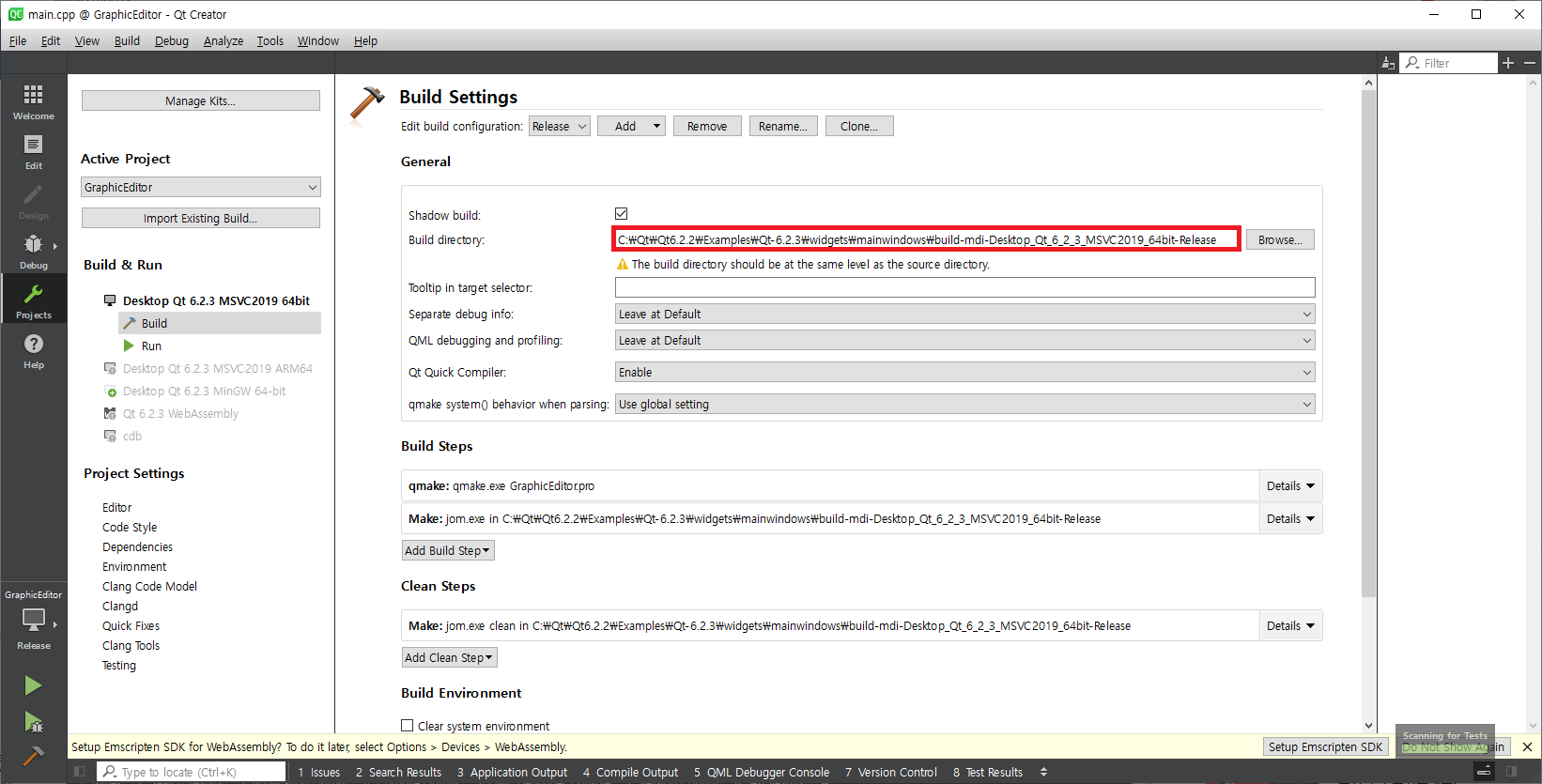Click the filter options icon beside Filter
The height and width of the screenshot is (784, 1542).
point(1388,63)
